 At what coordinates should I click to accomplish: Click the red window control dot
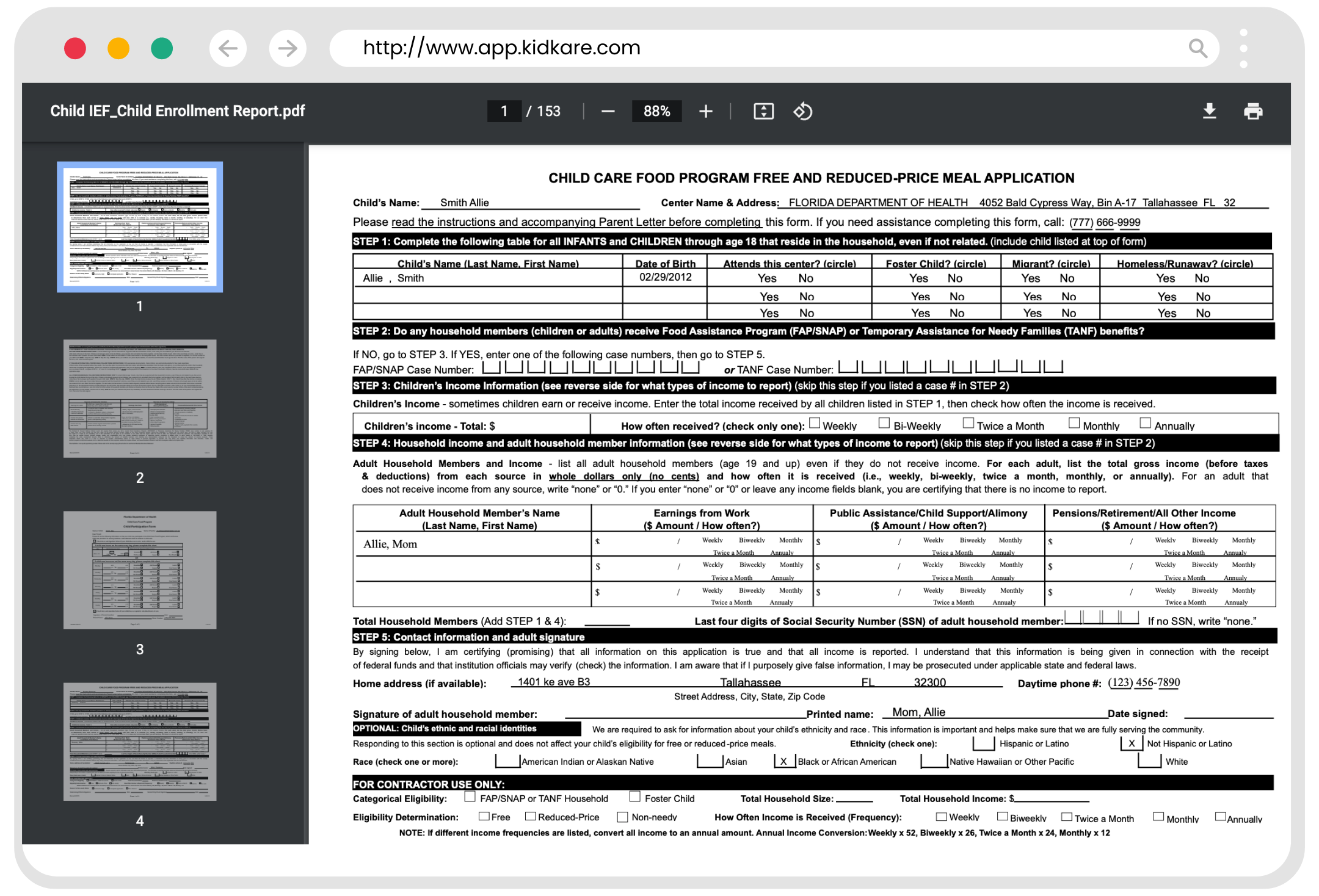[75, 48]
